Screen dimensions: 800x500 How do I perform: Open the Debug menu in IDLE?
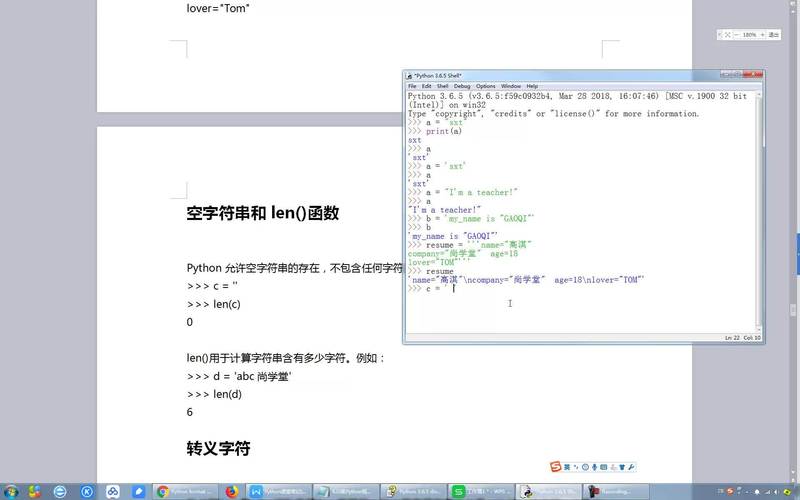(x=462, y=86)
